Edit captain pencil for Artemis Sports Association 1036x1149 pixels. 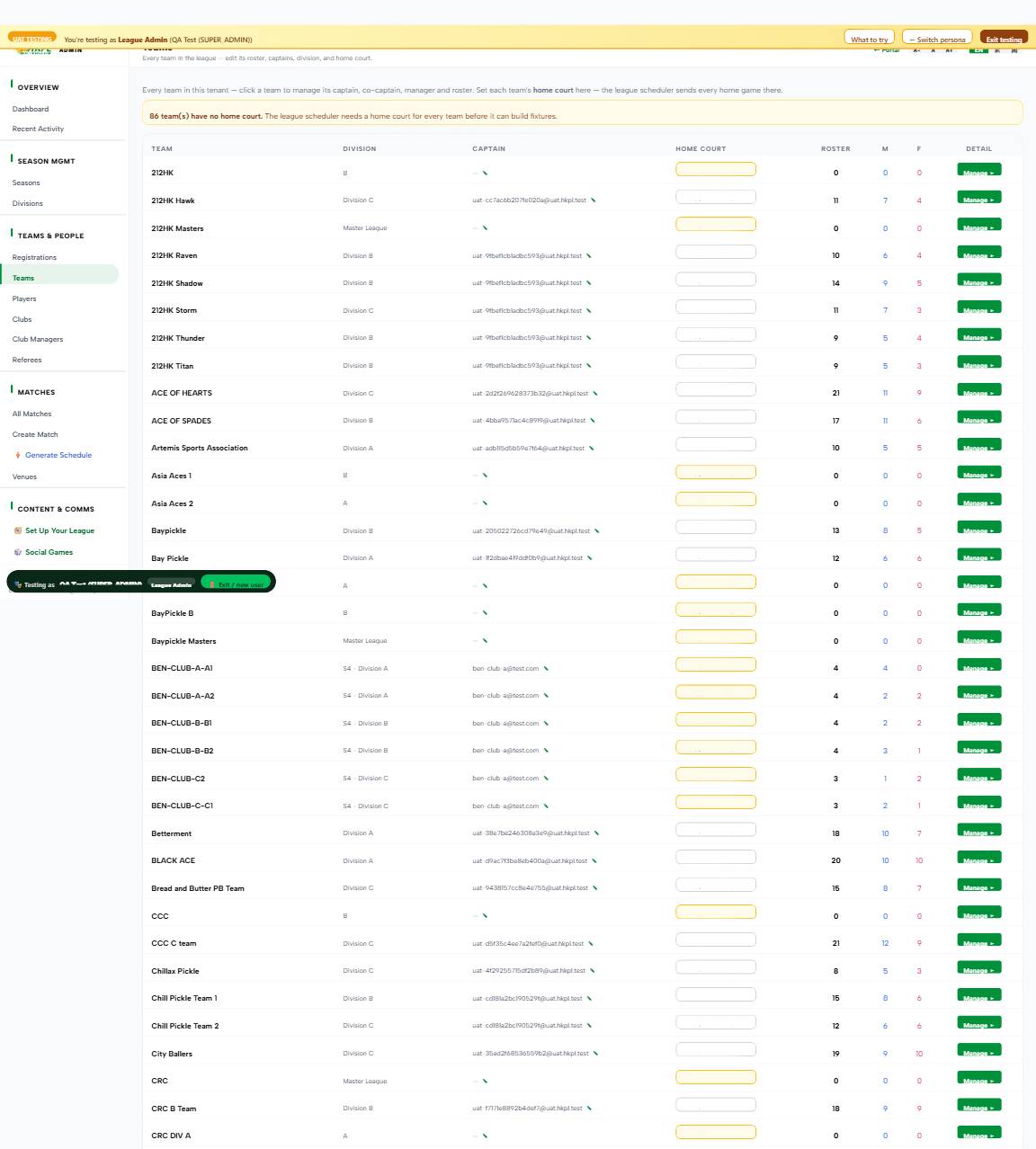pos(591,448)
